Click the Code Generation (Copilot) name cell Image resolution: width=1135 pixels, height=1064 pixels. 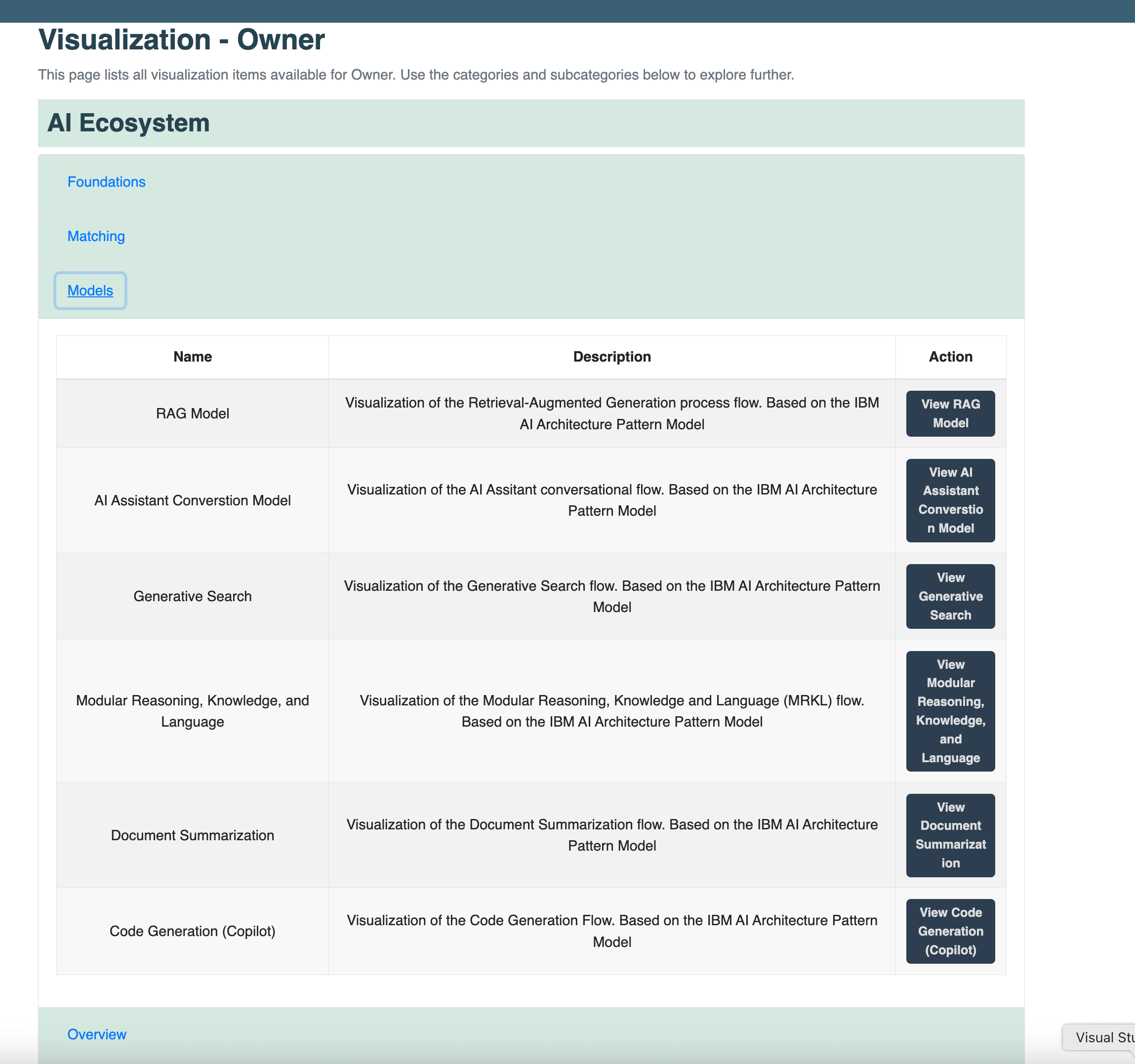tap(193, 930)
